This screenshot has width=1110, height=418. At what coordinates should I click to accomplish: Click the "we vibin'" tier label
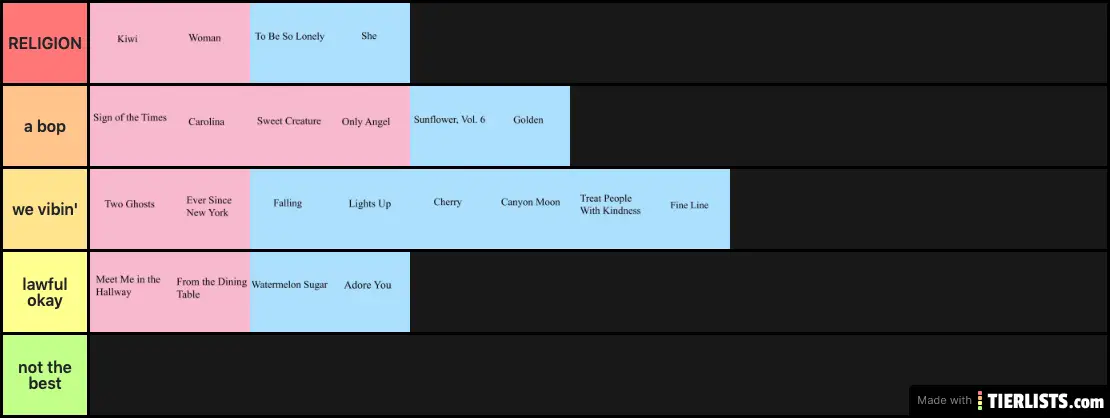[x=44, y=209]
